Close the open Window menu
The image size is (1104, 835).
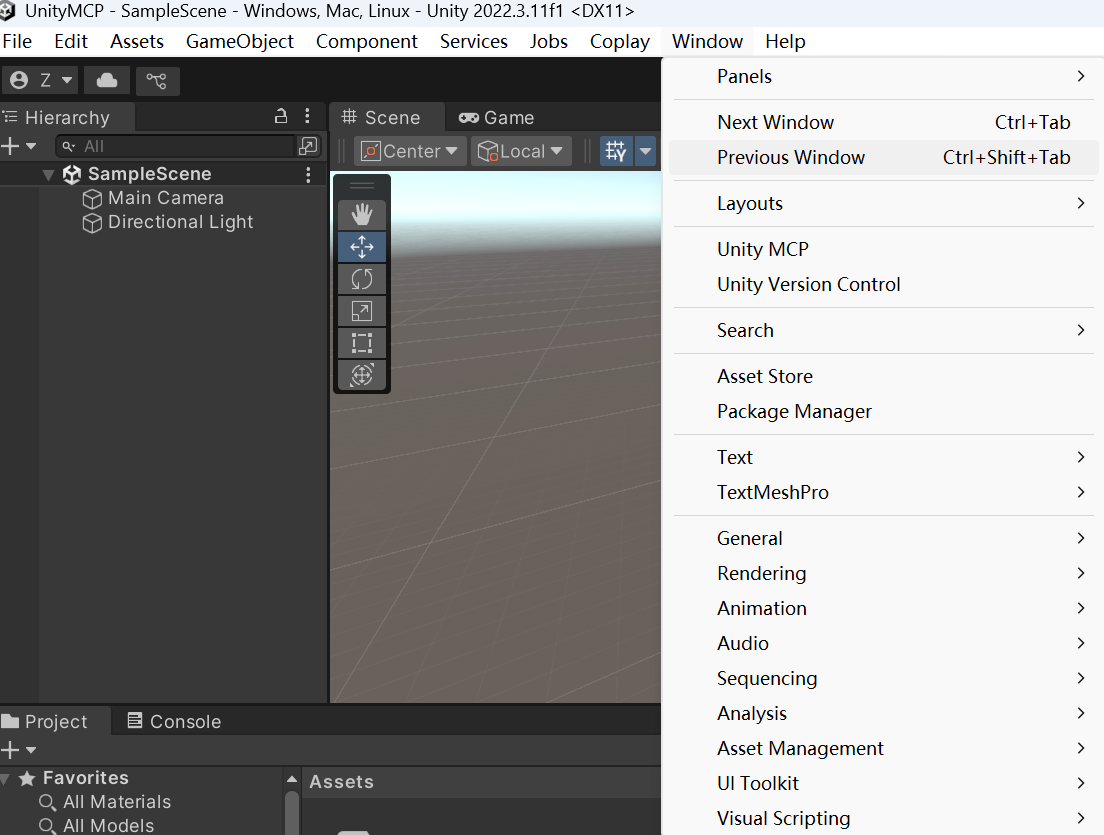[707, 42]
